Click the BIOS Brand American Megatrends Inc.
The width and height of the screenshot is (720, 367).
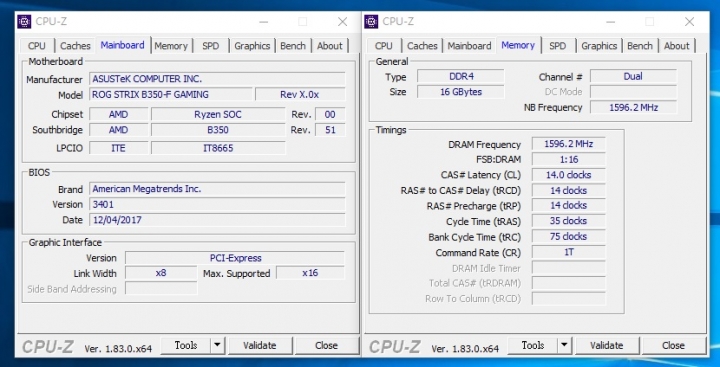pyautogui.click(x=217, y=189)
